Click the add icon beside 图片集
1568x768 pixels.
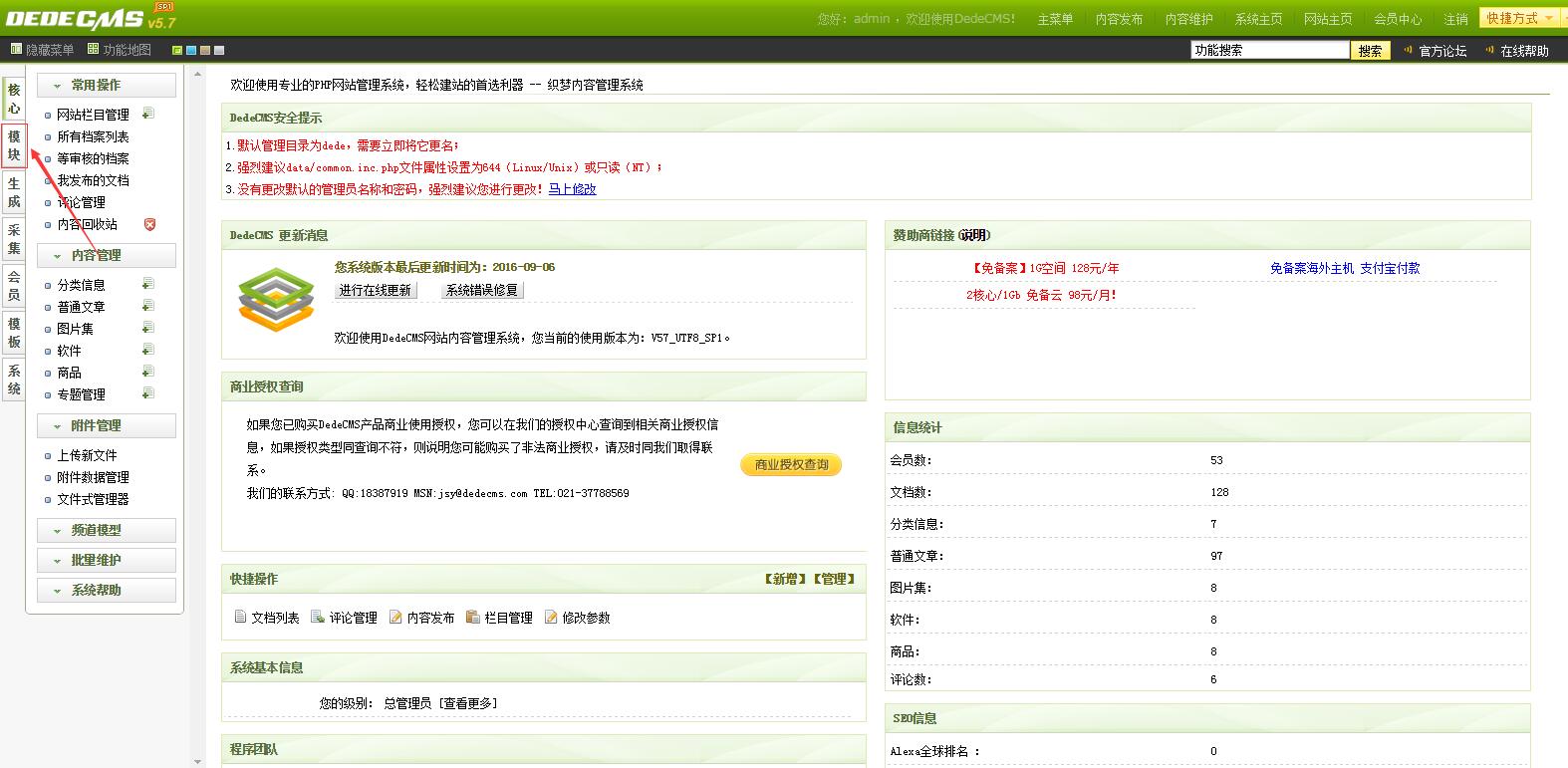point(147,328)
